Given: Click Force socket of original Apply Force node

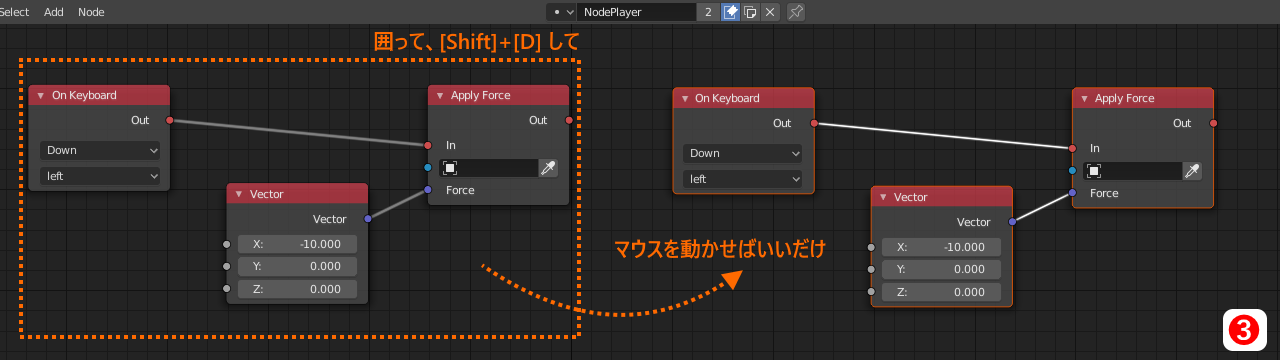Looking at the screenshot, I should 428,189.
